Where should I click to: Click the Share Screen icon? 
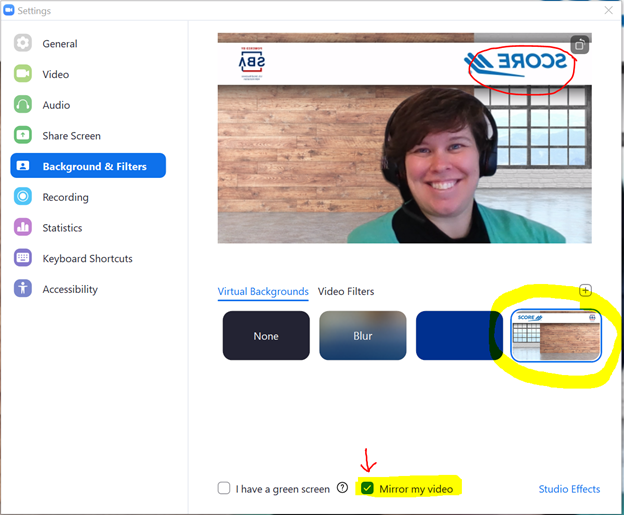(23, 135)
